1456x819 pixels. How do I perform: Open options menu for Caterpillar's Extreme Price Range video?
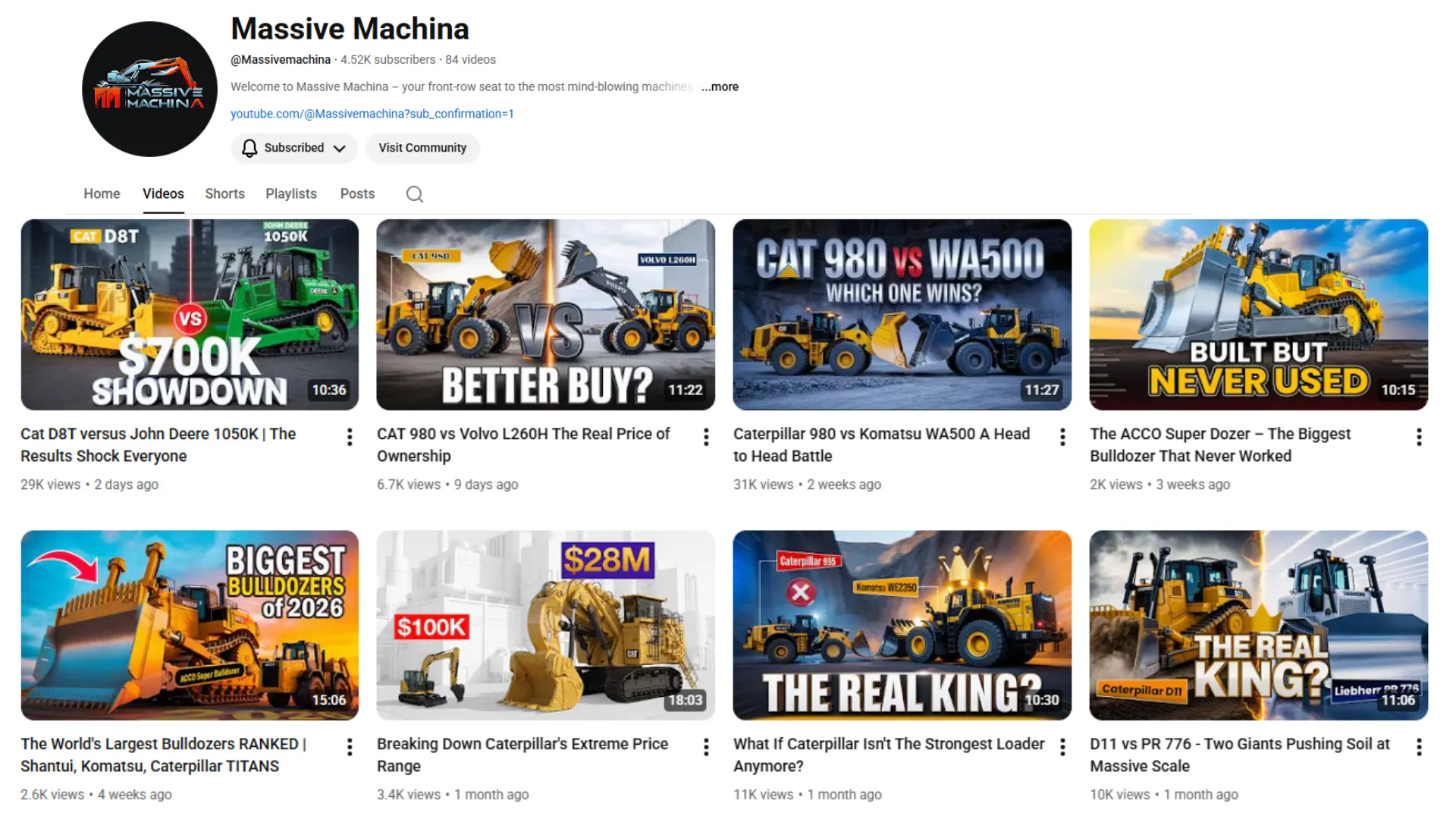(x=706, y=747)
